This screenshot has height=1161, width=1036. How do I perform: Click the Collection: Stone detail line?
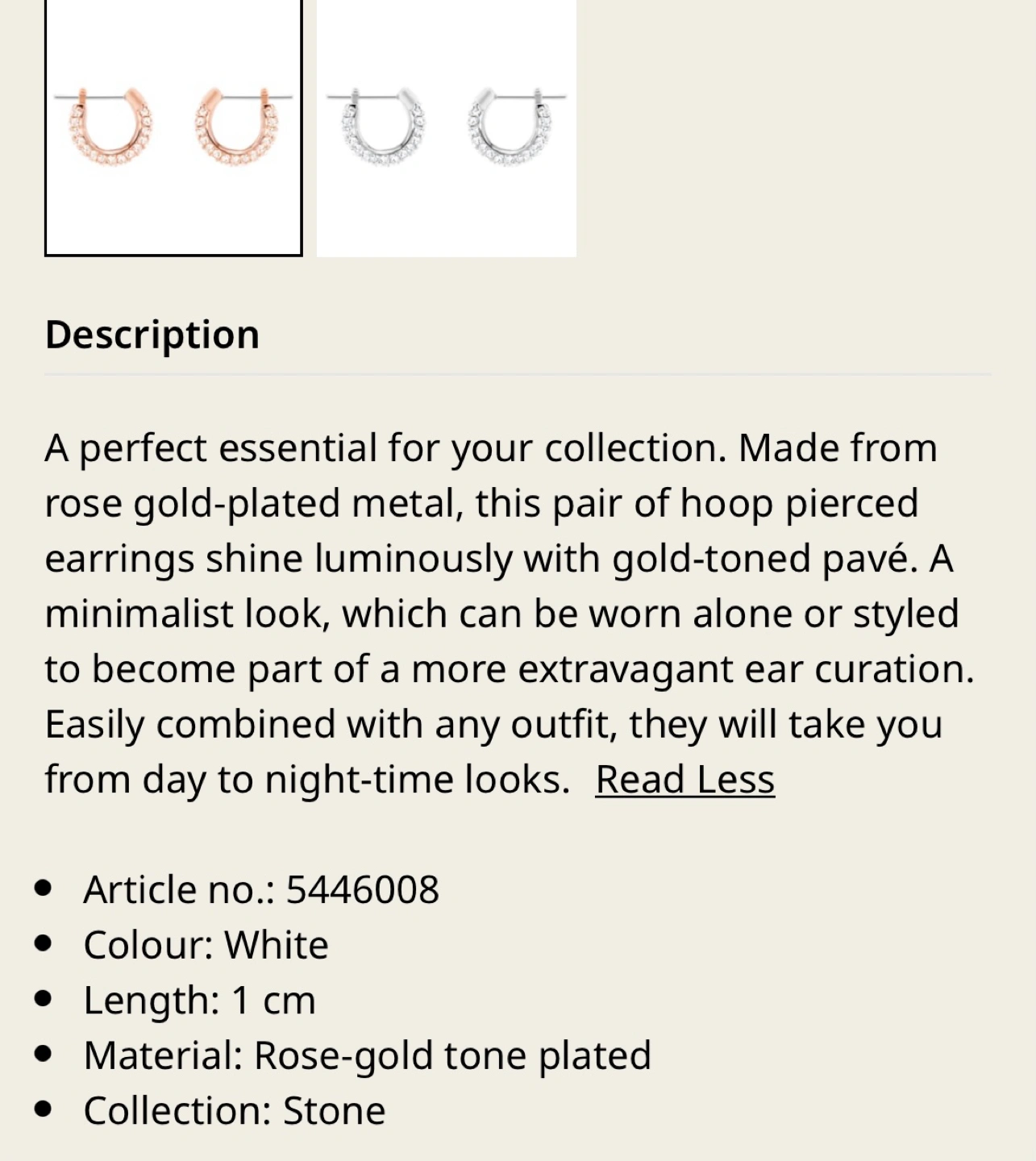[x=234, y=1111]
